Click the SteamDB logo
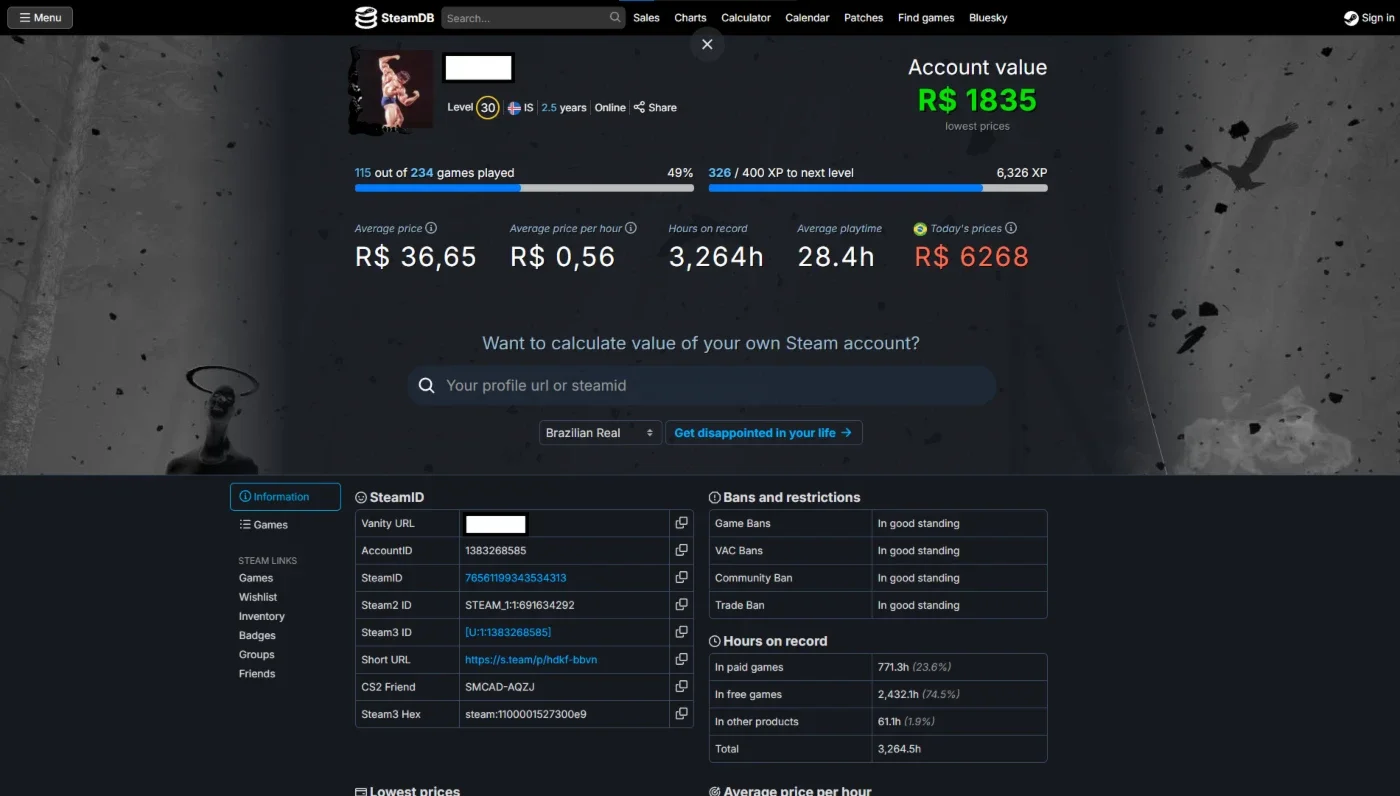The image size is (1400, 796). [394, 18]
